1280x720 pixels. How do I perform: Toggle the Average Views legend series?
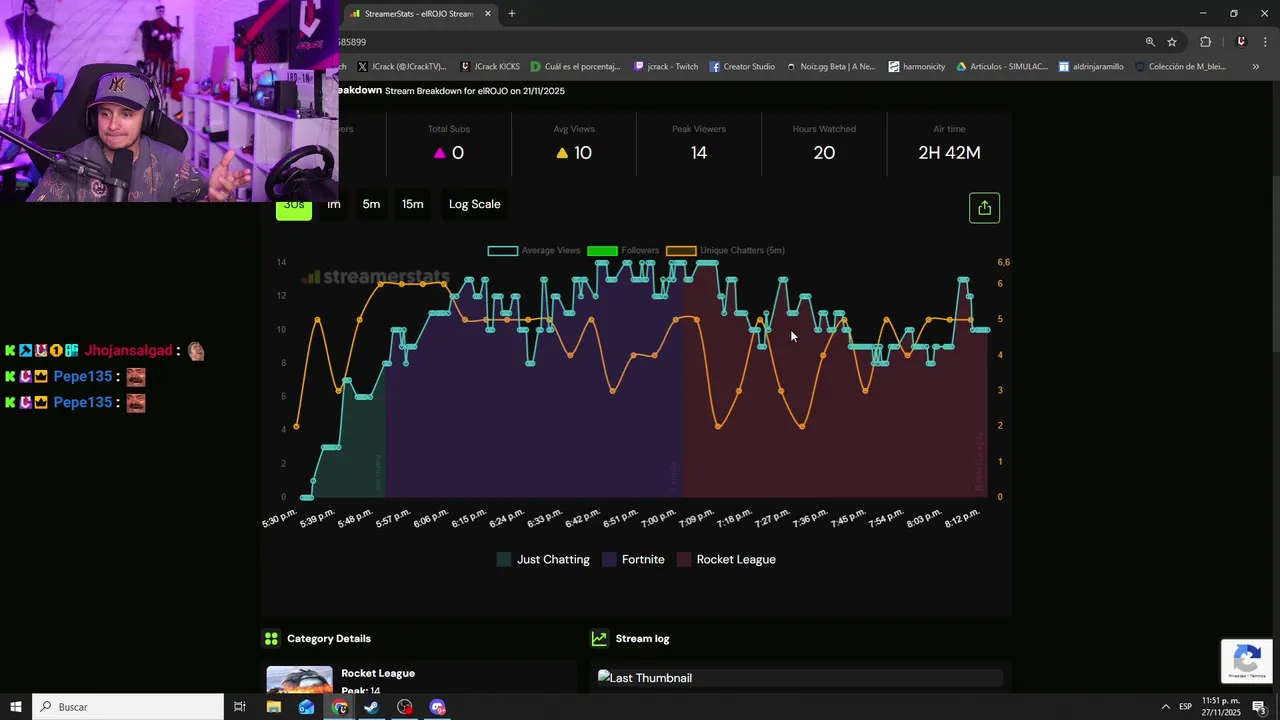(534, 250)
